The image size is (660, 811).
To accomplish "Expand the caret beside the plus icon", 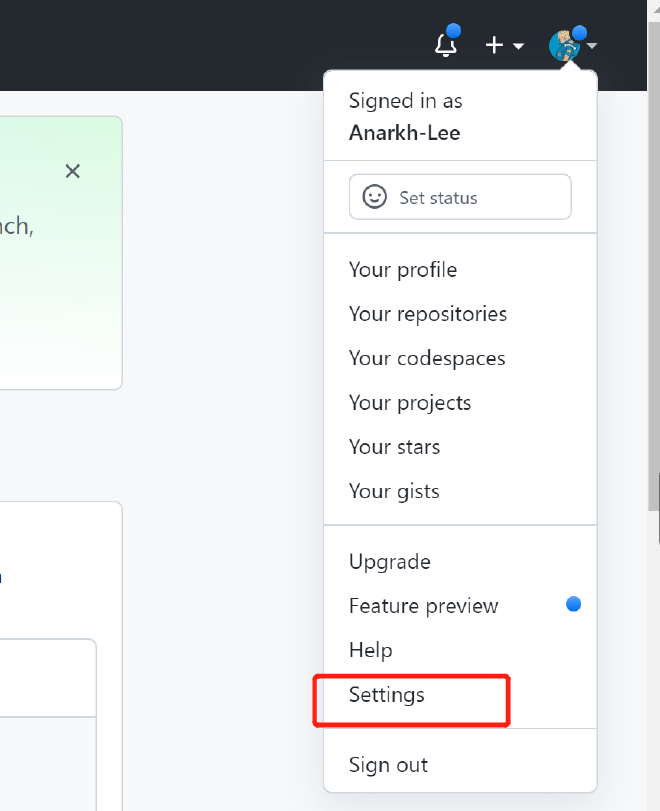I will [518, 46].
